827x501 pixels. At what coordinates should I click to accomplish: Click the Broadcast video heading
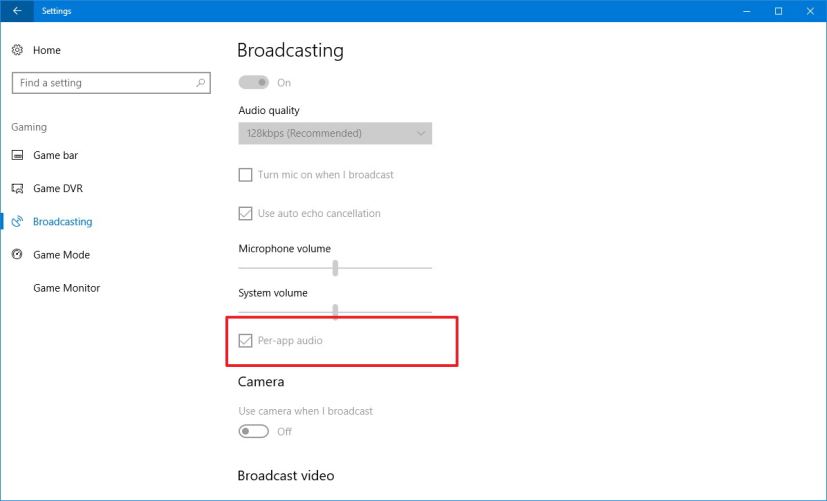tap(286, 475)
